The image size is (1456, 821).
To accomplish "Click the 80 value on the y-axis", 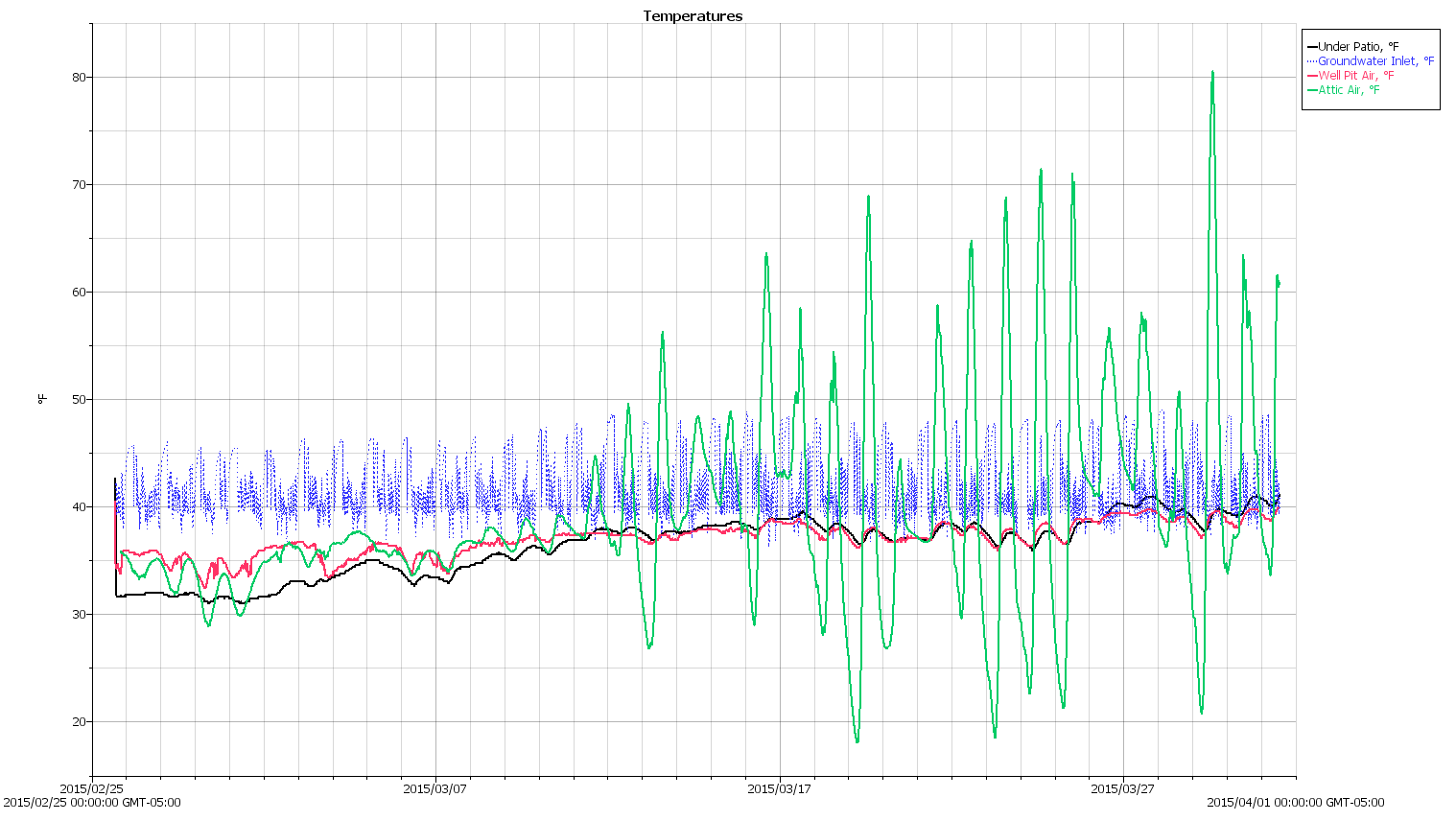I will tap(76, 77).
